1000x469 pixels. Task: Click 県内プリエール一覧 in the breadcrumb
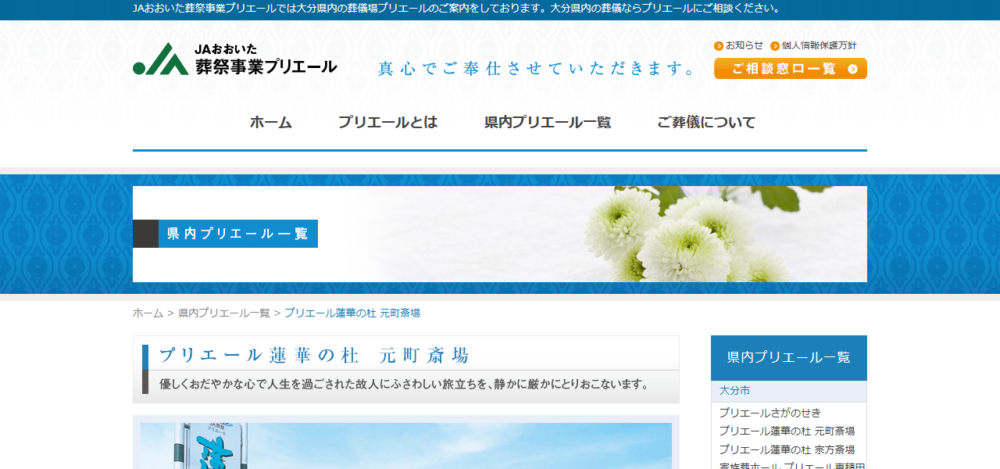click(x=224, y=313)
